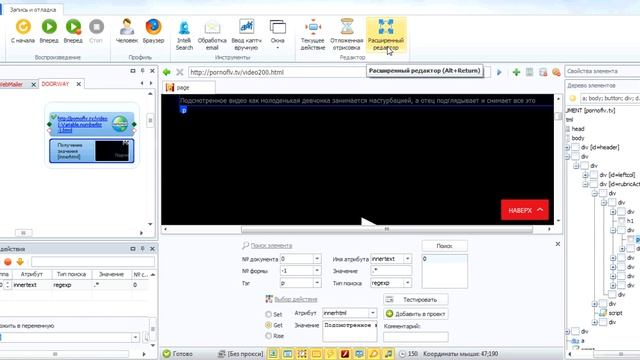The width and height of the screenshot is (640, 360).
Task: Open the Запись и отладка ribbon tab
Action: (33, 10)
